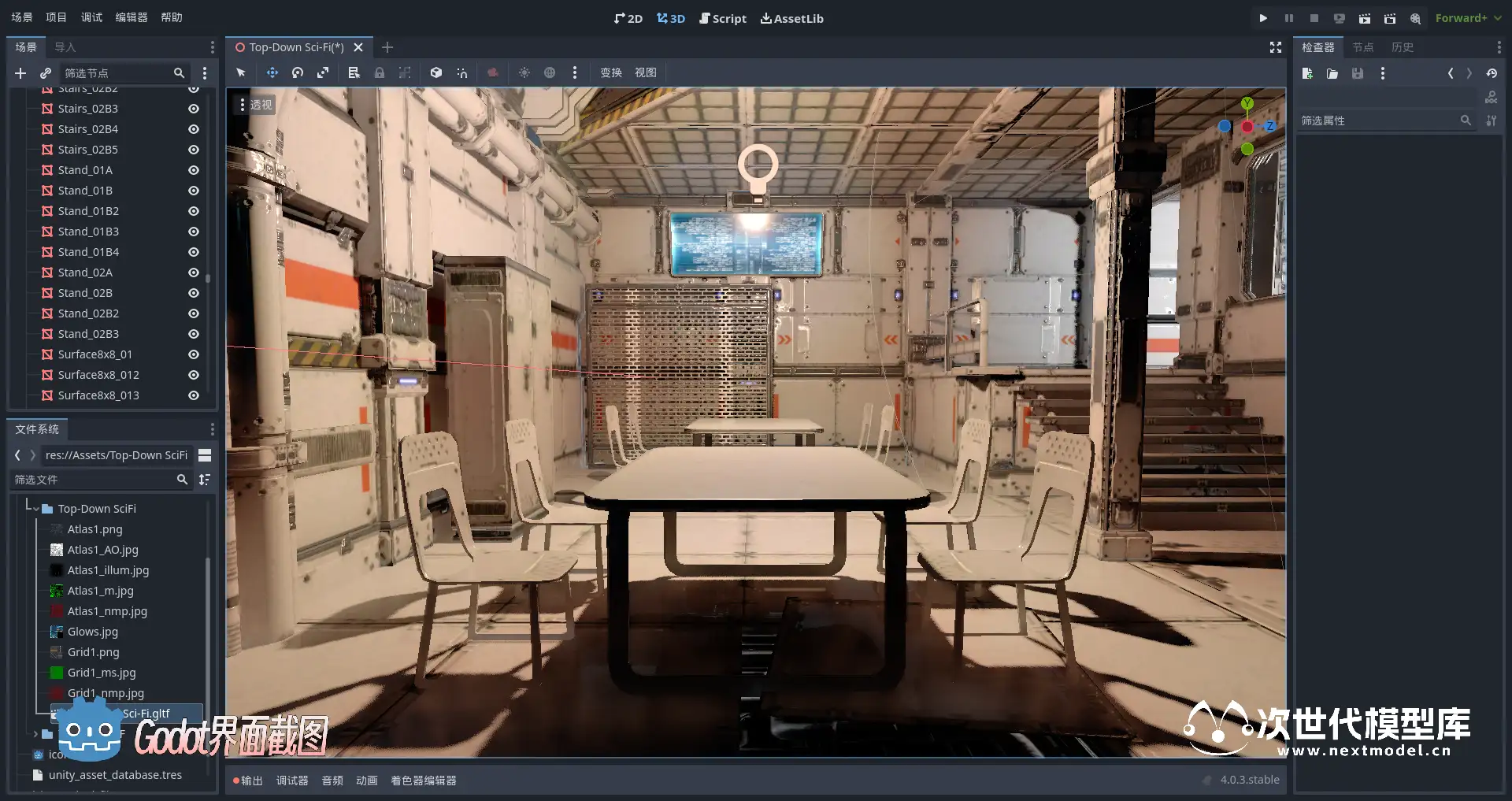The height and width of the screenshot is (801, 1512).
Task: Select the Rotate mode tool icon
Action: pyautogui.click(x=298, y=72)
